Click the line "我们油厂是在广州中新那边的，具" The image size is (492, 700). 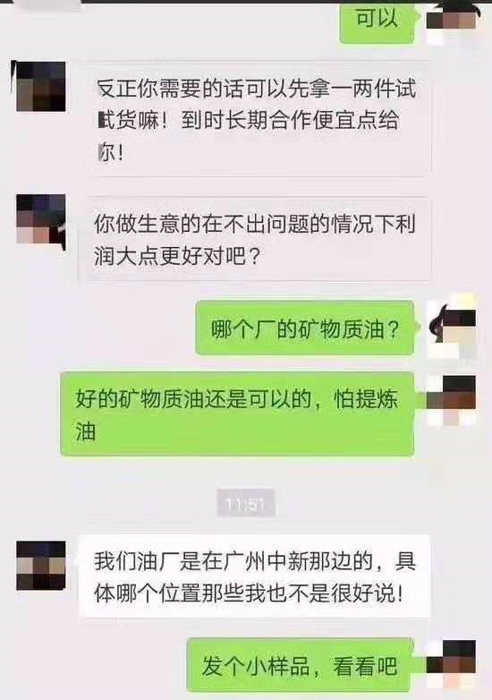coord(254,562)
